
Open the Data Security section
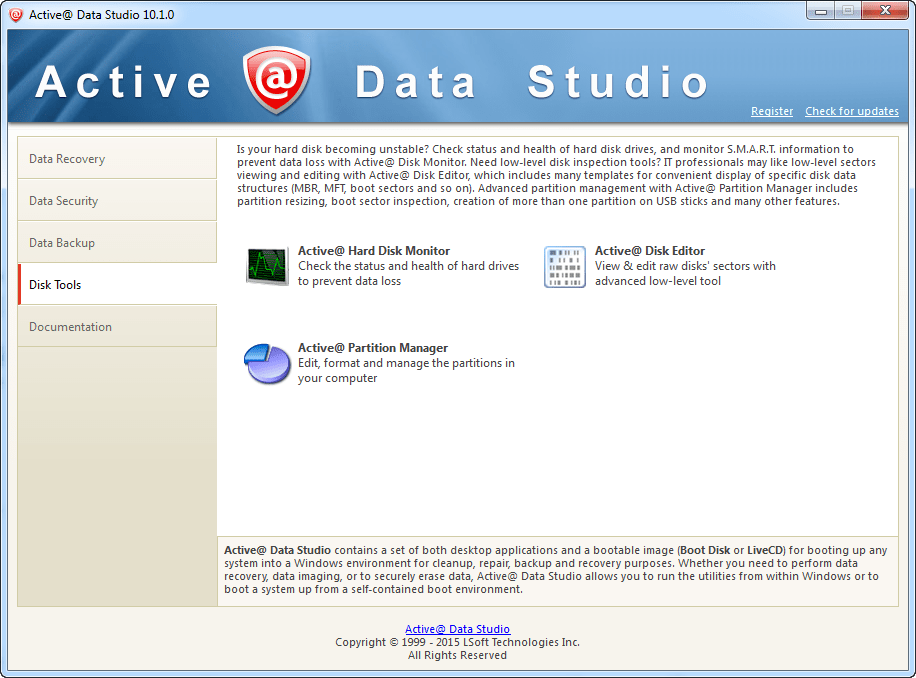coord(117,200)
